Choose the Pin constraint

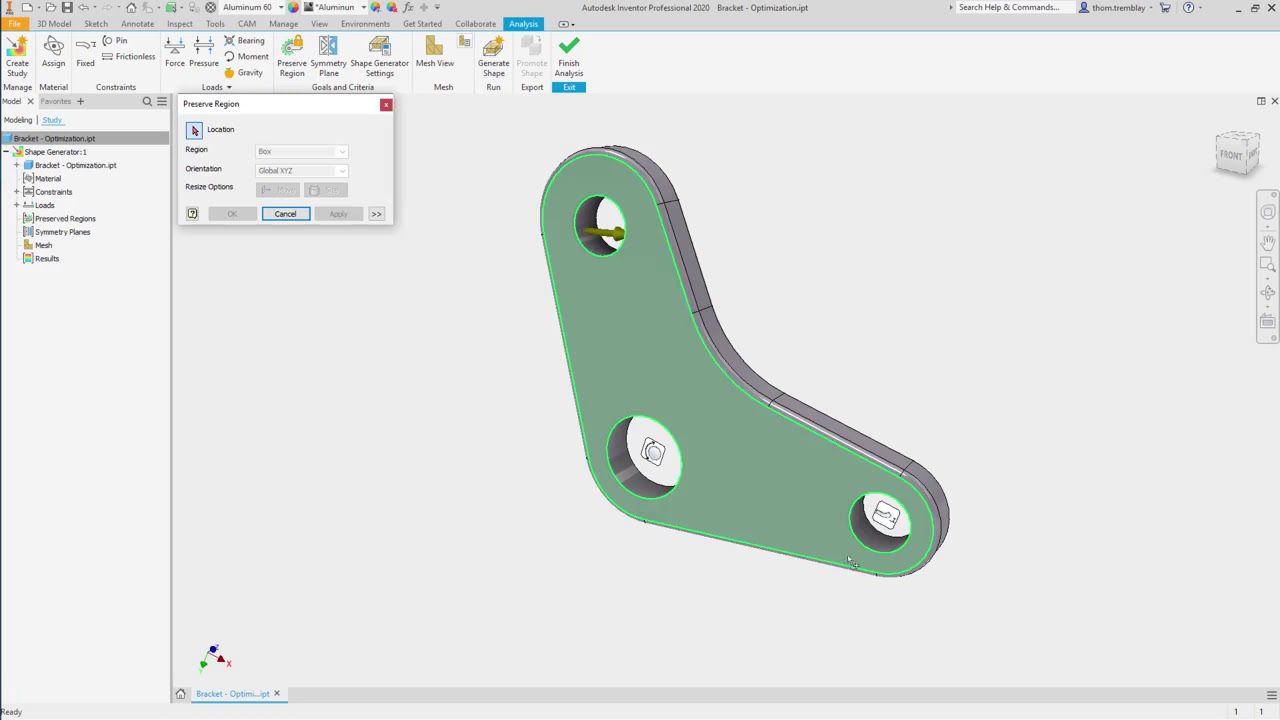(x=115, y=41)
